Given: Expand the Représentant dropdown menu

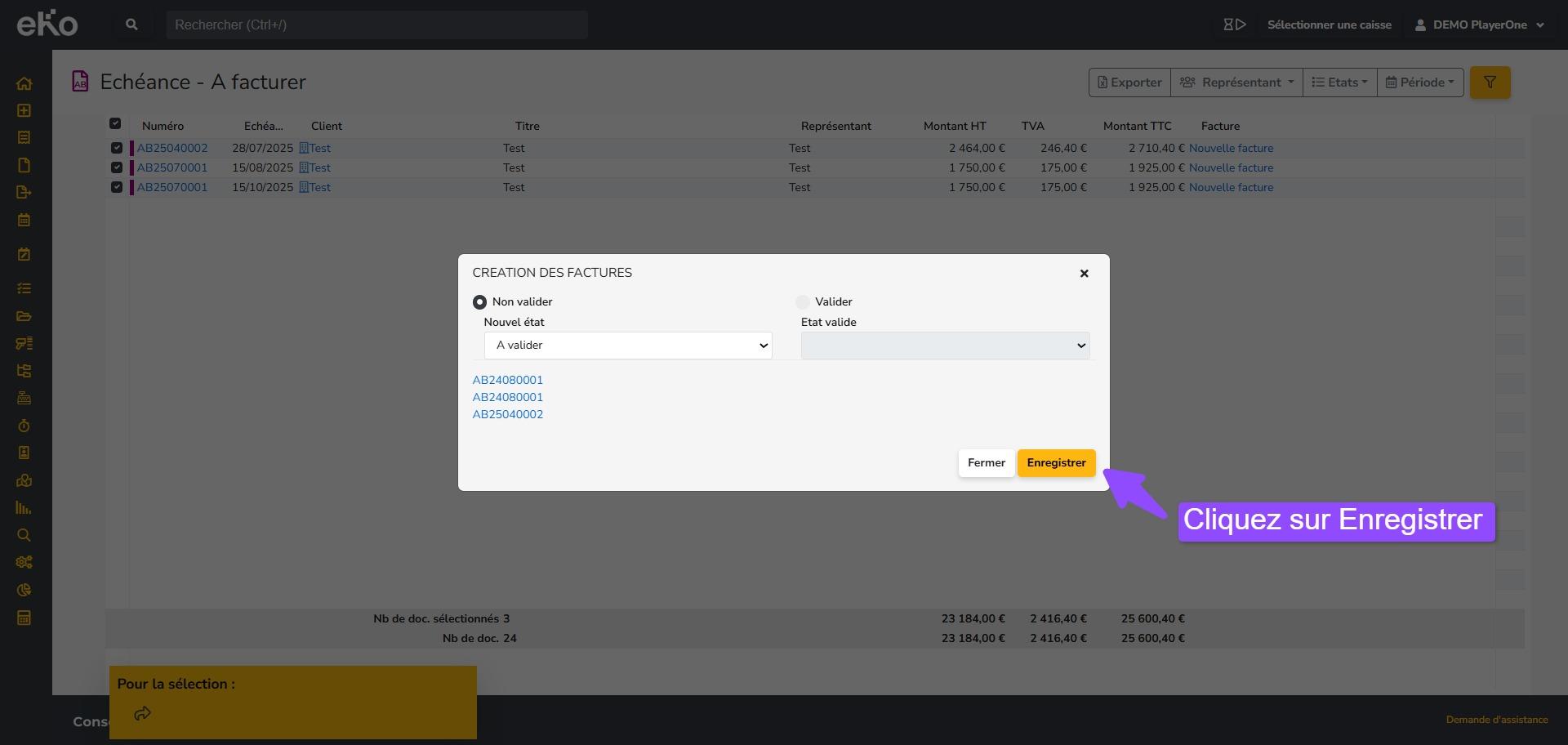Looking at the screenshot, I should pos(1236,83).
